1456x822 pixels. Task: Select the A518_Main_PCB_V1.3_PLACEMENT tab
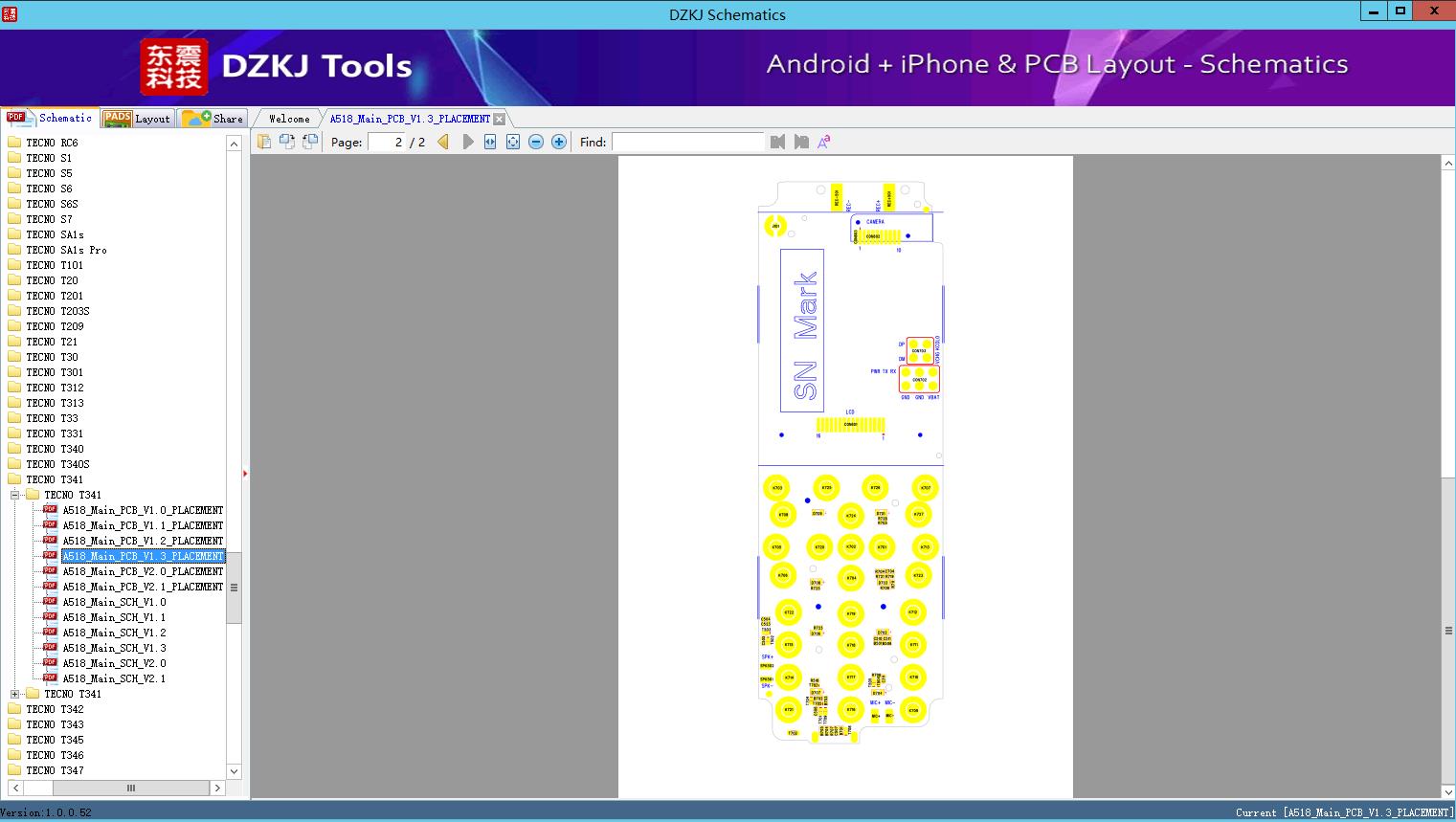click(410, 119)
